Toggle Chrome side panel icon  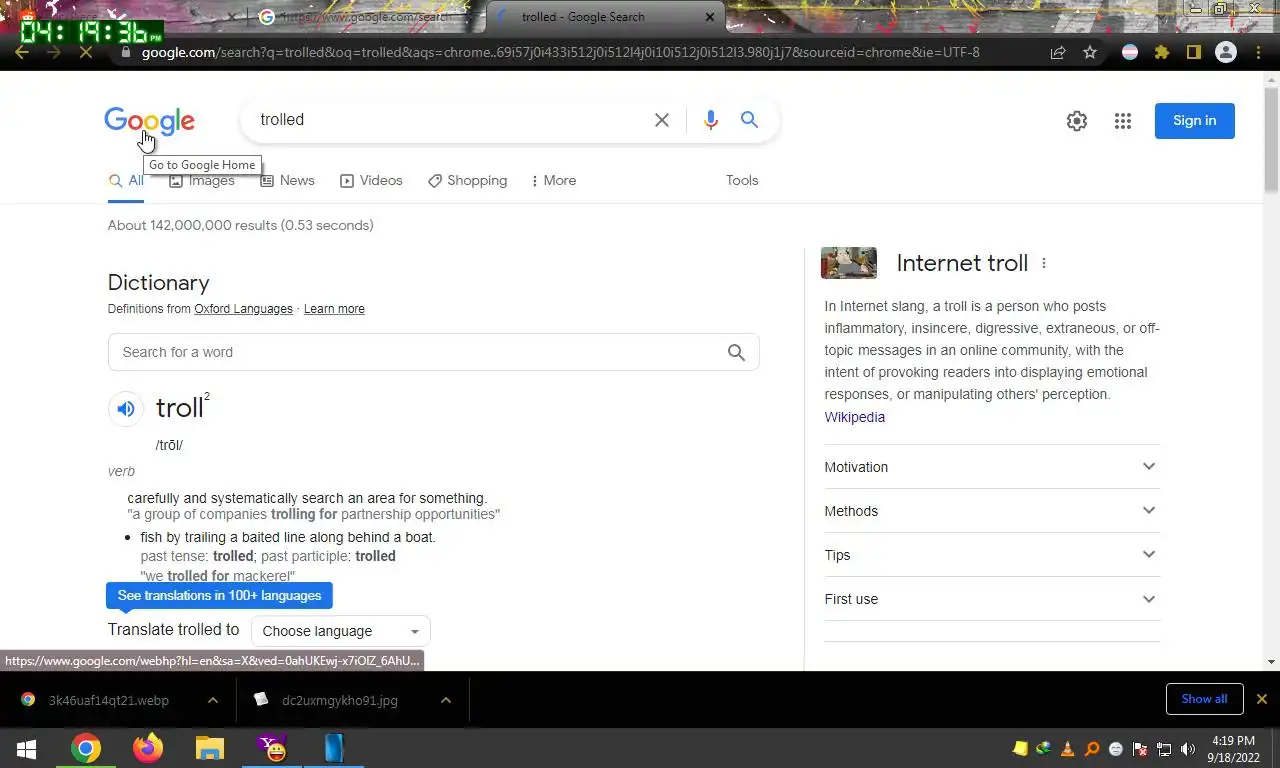pyautogui.click(x=1194, y=52)
